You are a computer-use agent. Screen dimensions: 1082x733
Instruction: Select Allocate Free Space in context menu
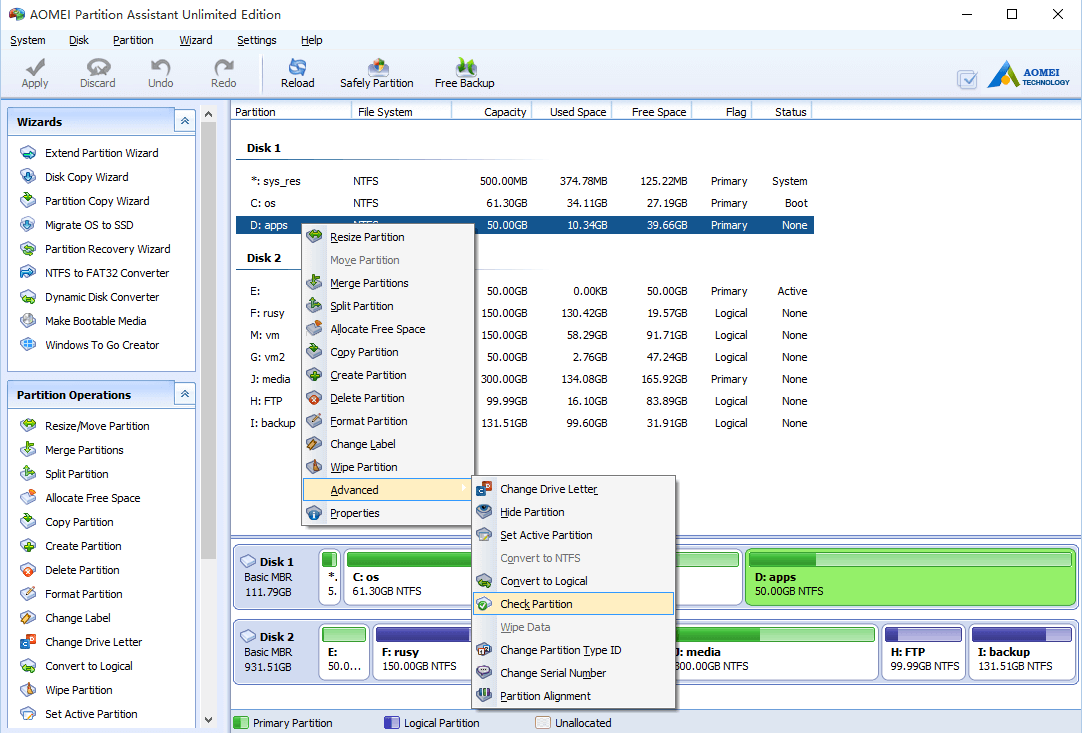[388, 329]
